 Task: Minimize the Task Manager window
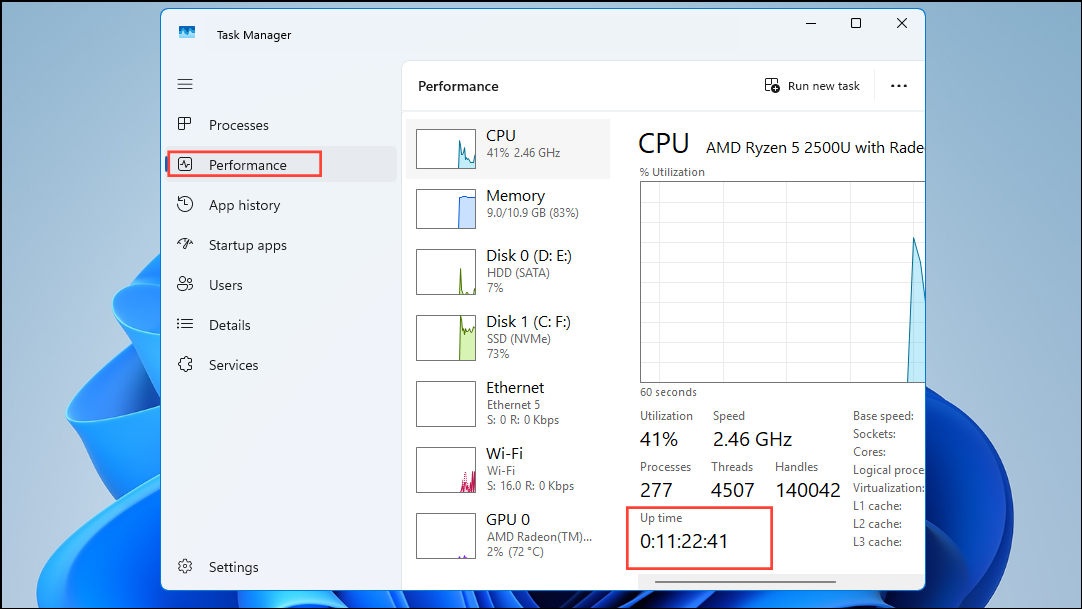(811, 23)
